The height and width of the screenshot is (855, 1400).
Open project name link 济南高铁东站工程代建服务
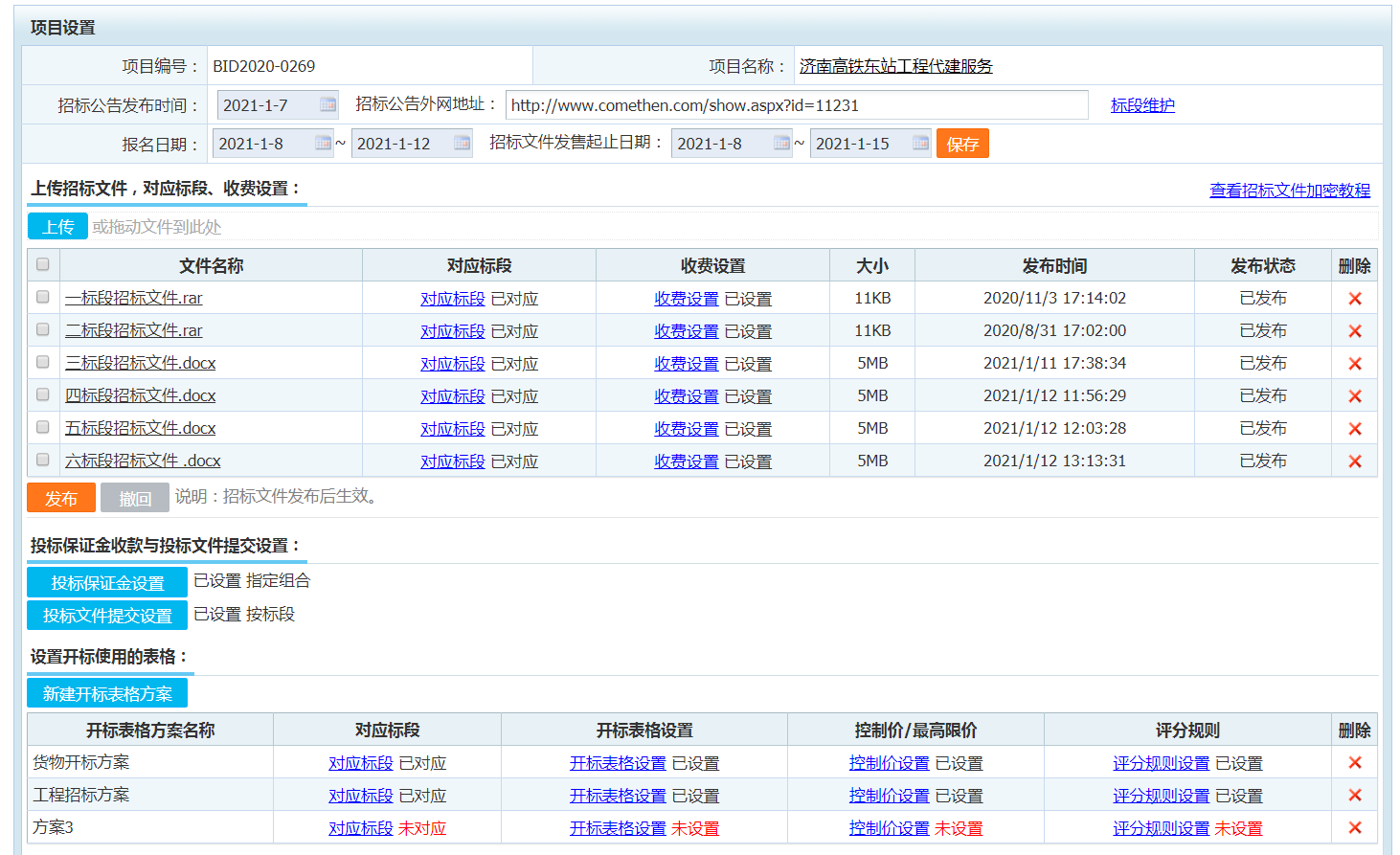click(x=896, y=66)
